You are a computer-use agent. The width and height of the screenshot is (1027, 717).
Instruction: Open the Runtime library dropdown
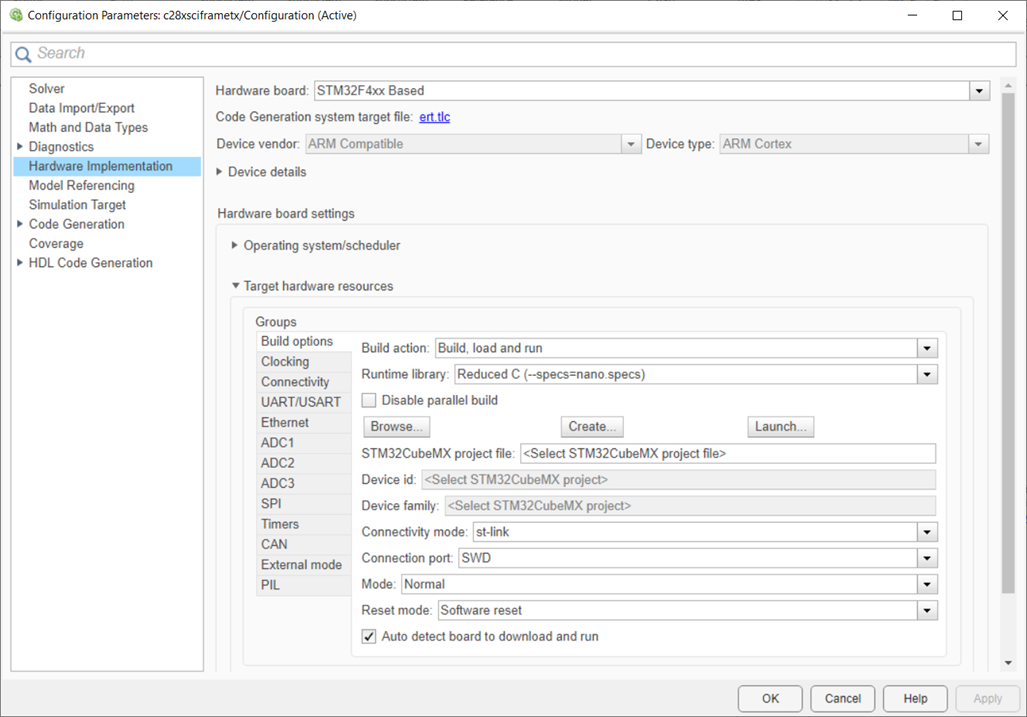(x=927, y=375)
